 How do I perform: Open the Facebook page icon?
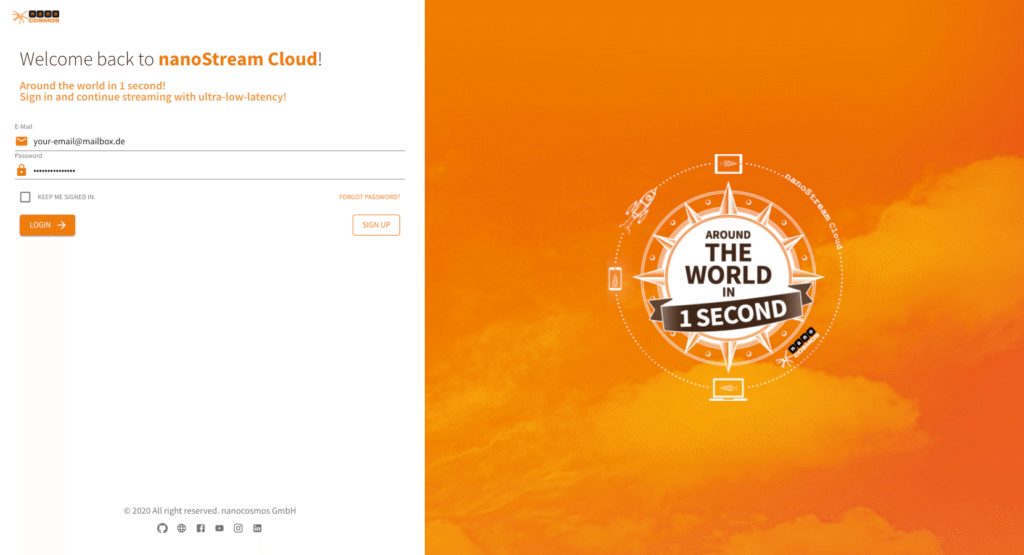pyautogui.click(x=200, y=528)
